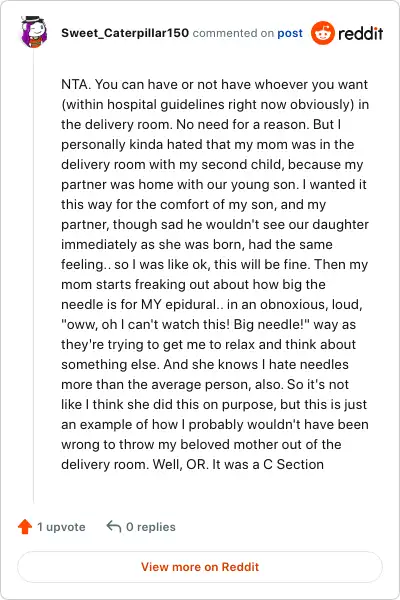Click the vertical thread line under avatar

pos(34,276)
